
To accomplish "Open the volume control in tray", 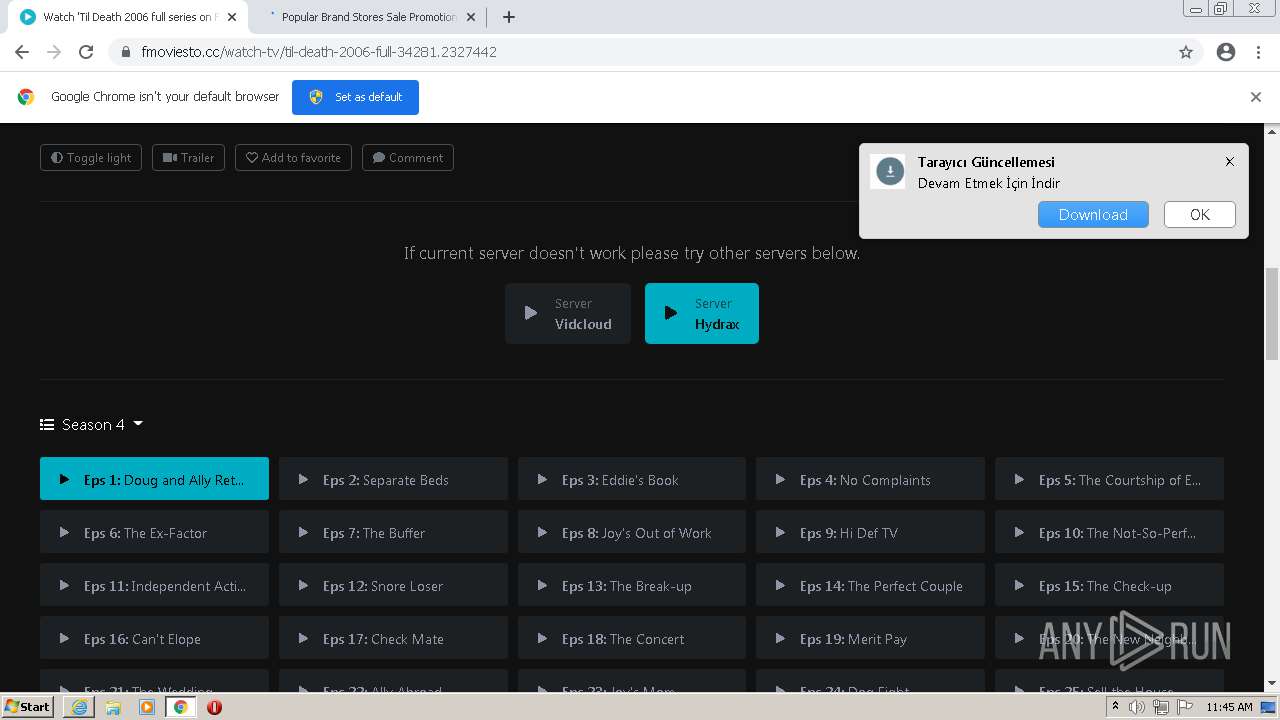I will pyautogui.click(x=1137, y=707).
